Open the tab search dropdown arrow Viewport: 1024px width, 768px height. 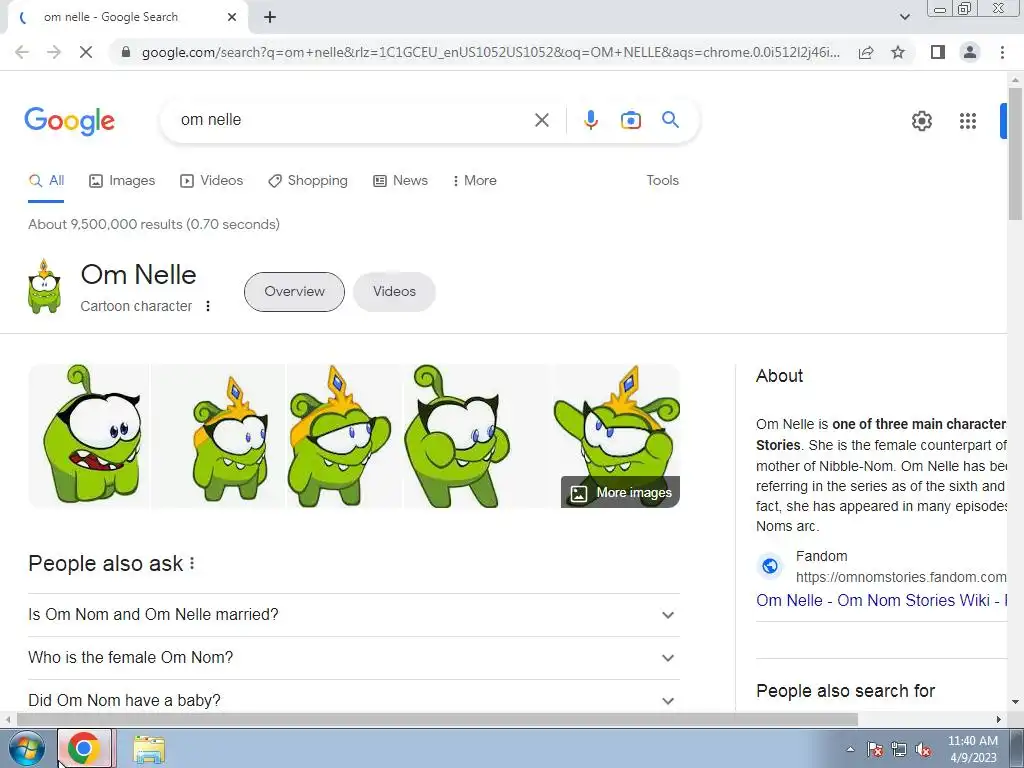coord(904,17)
